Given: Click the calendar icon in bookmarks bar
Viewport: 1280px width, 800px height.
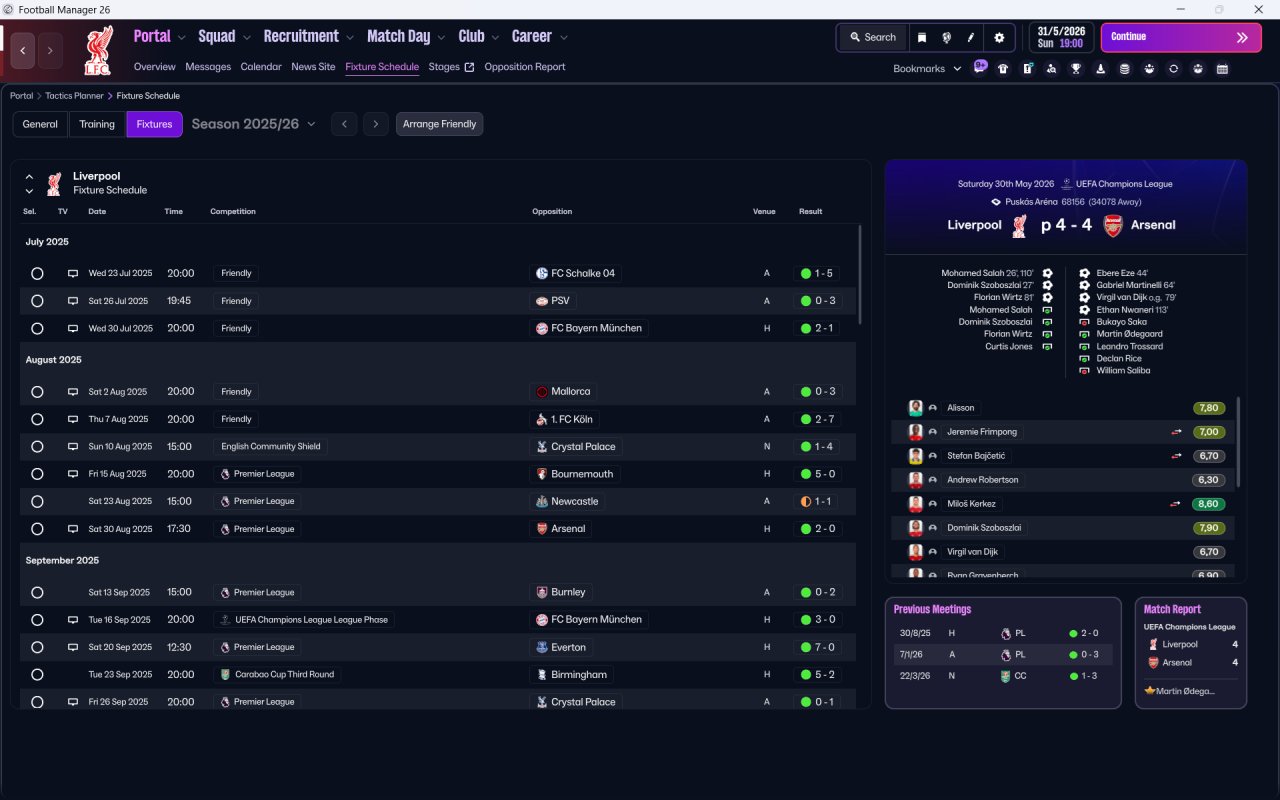Looking at the screenshot, I should pos(1222,69).
